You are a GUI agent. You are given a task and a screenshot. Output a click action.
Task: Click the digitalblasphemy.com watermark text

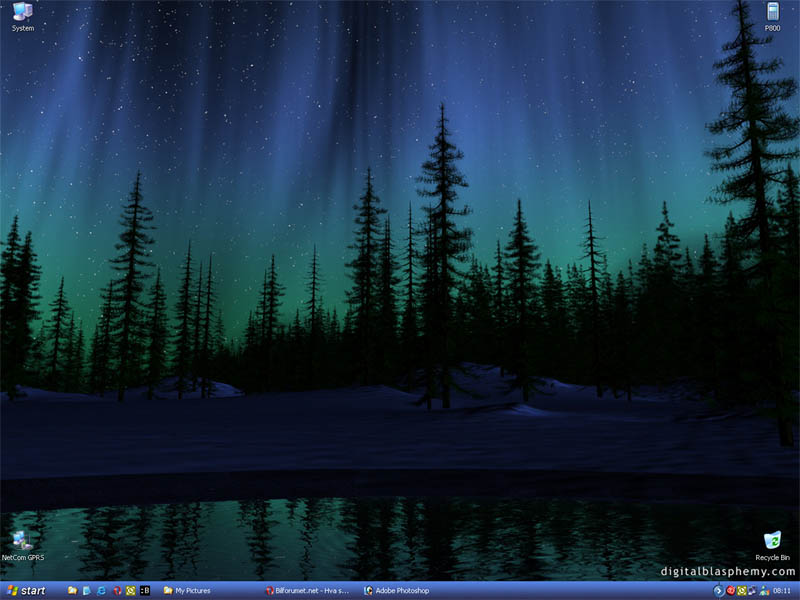pos(728,572)
